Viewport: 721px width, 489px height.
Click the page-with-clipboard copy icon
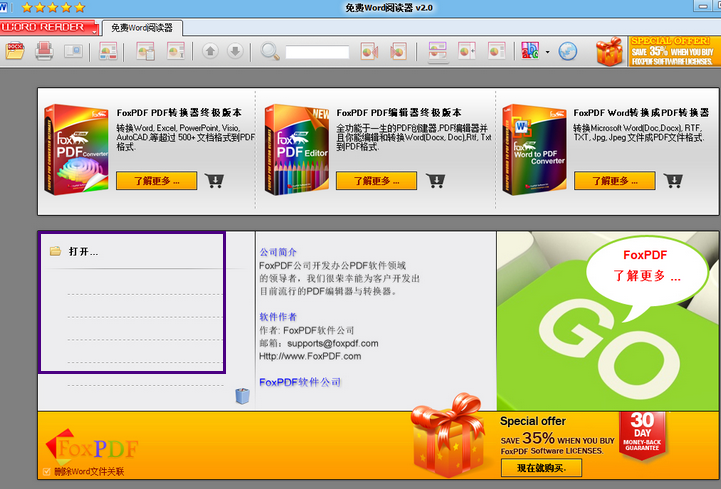click(145, 51)
